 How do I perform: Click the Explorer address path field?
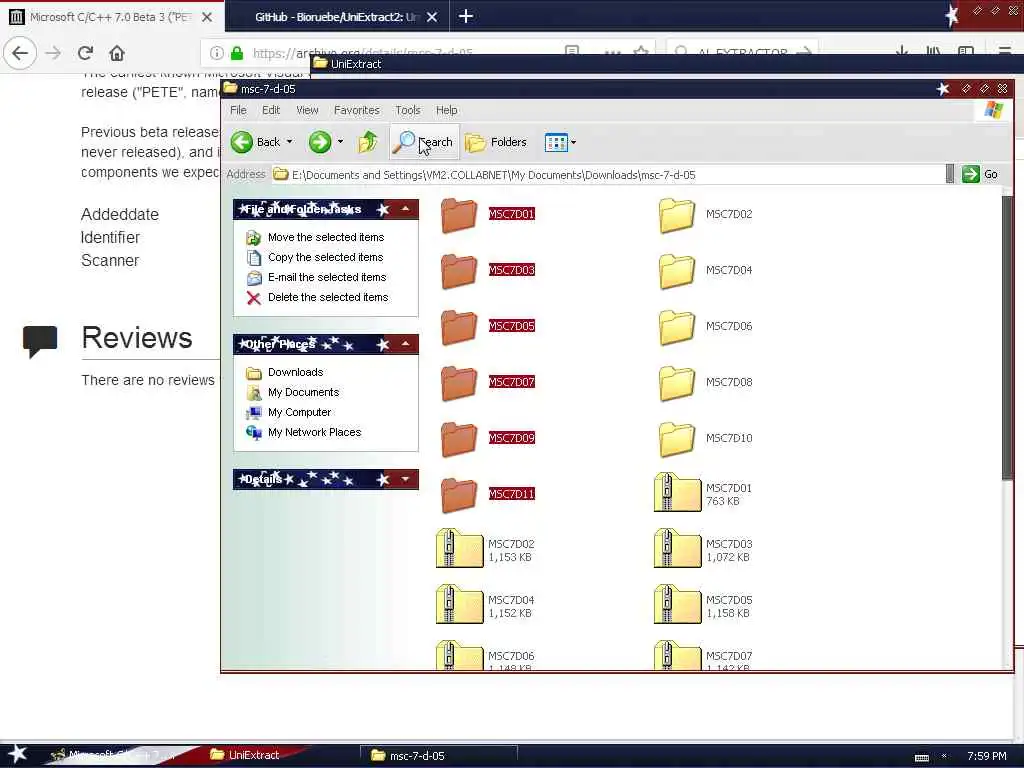(607, 174)
